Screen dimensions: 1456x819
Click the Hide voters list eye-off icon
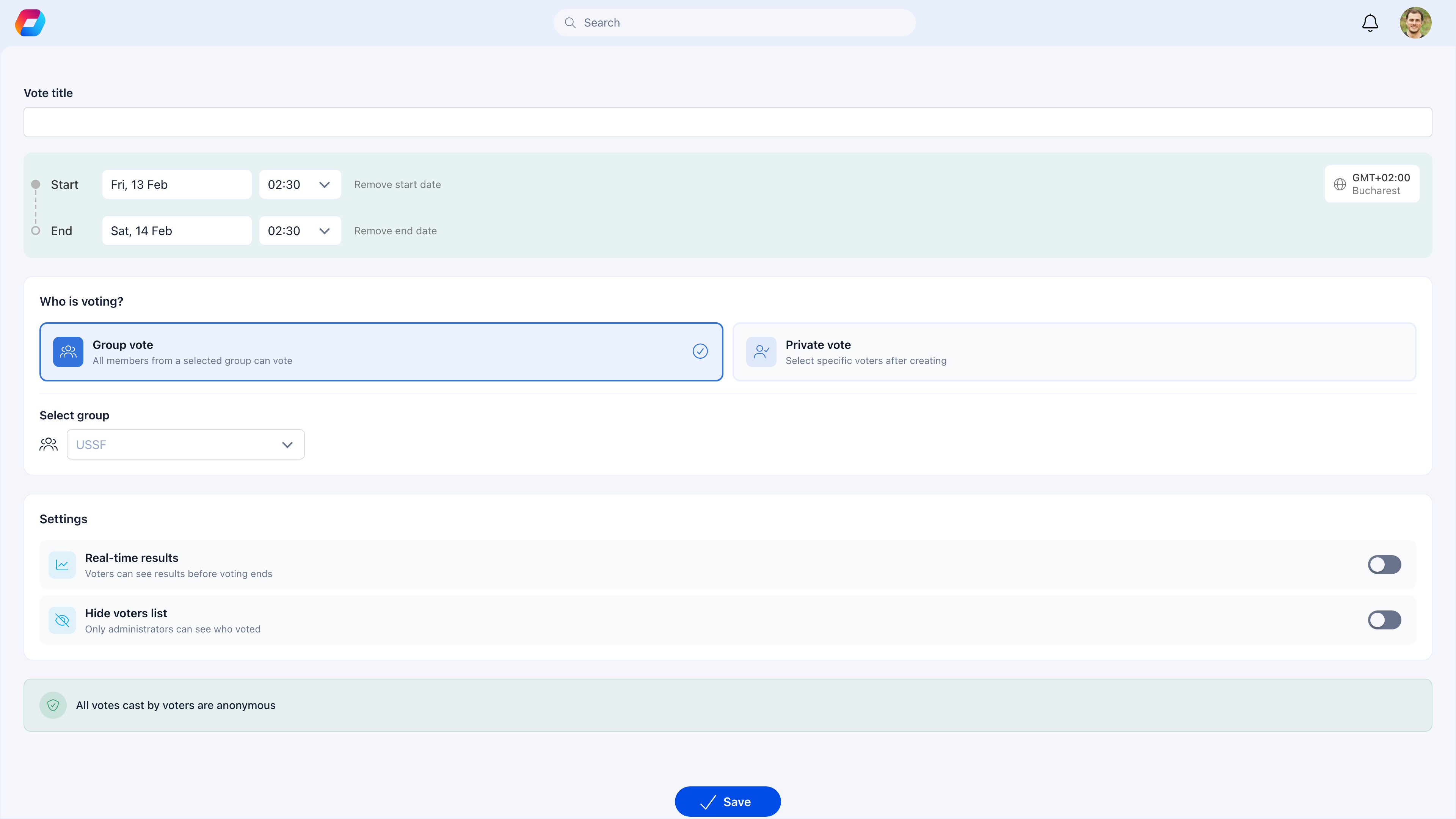62,620
